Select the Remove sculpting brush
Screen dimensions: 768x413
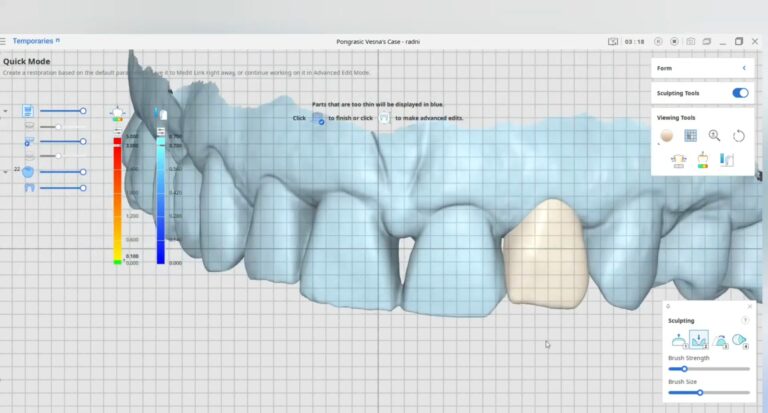(699, 340)
